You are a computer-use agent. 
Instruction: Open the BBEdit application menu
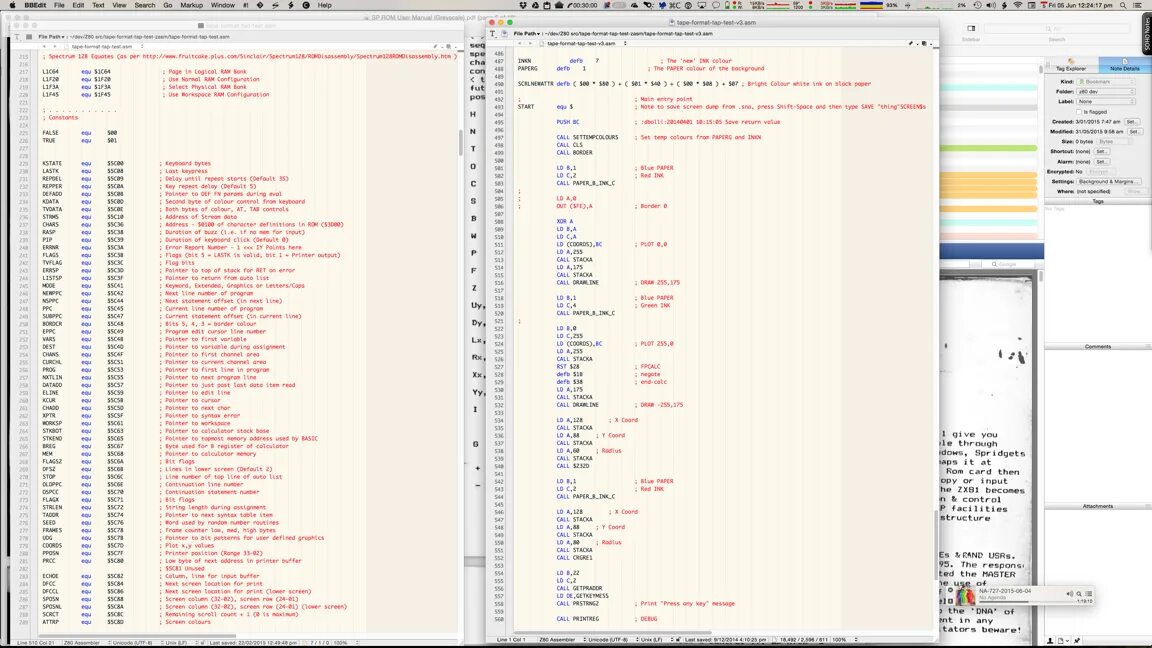[35, 5]
